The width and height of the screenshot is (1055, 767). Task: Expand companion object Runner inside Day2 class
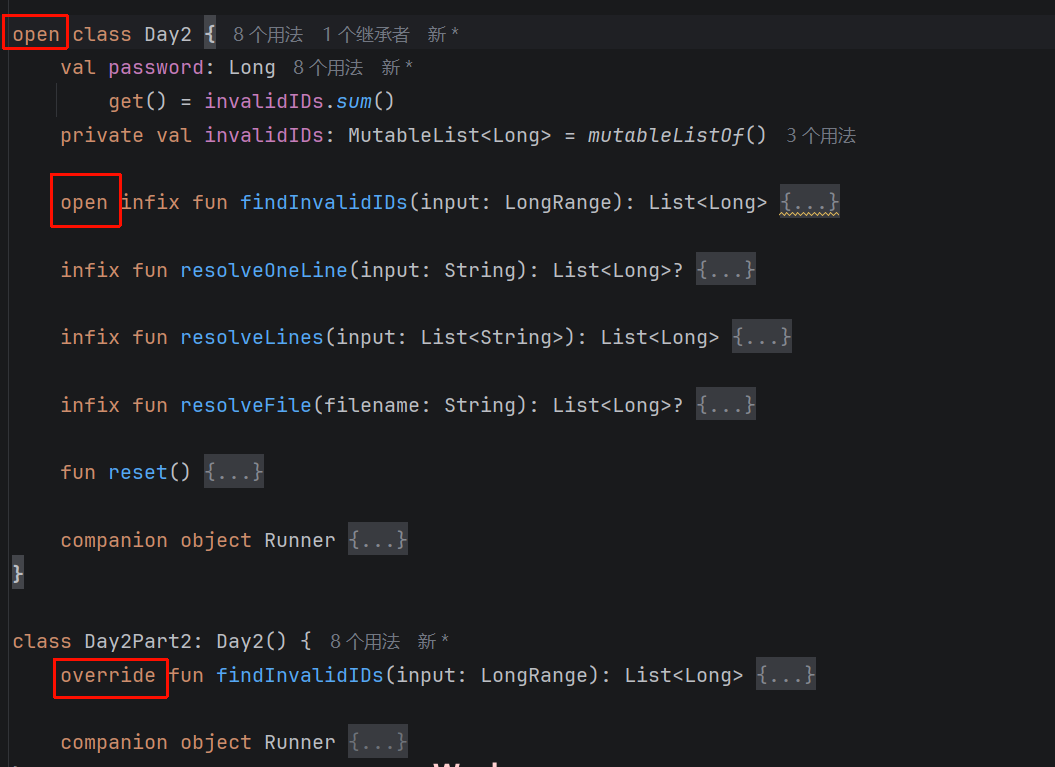pos(377,540)
